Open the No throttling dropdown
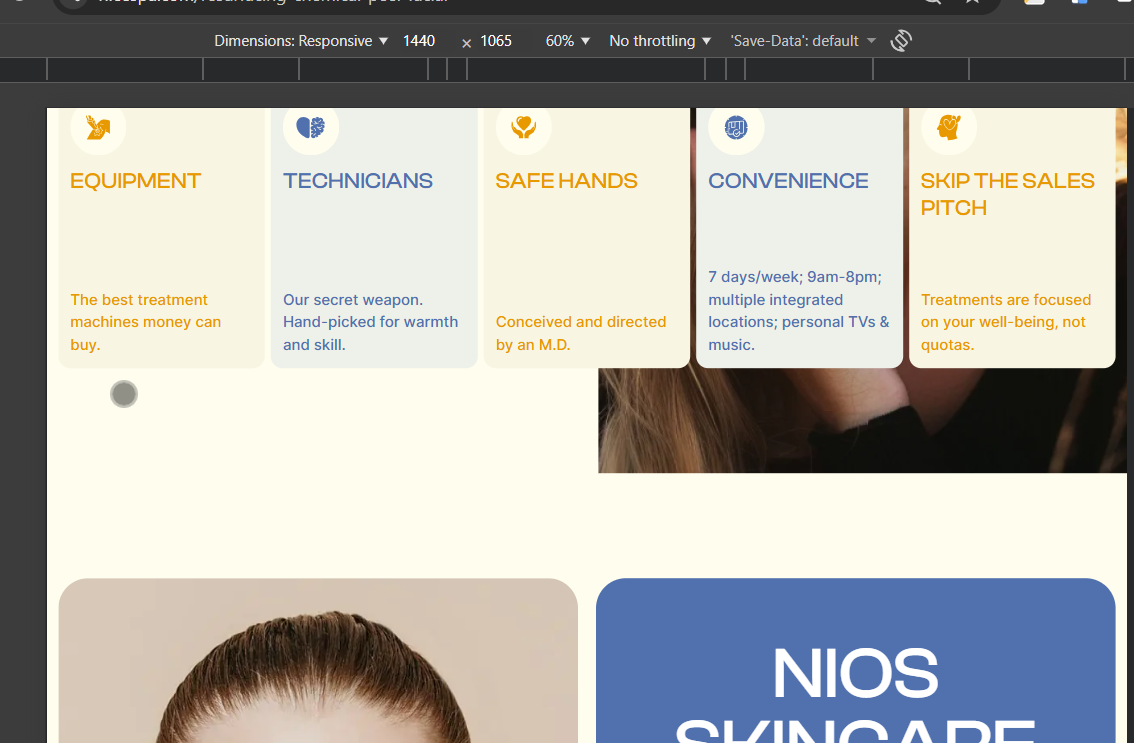The width and height of the screenshot is (1134, 743). [660, 41]
